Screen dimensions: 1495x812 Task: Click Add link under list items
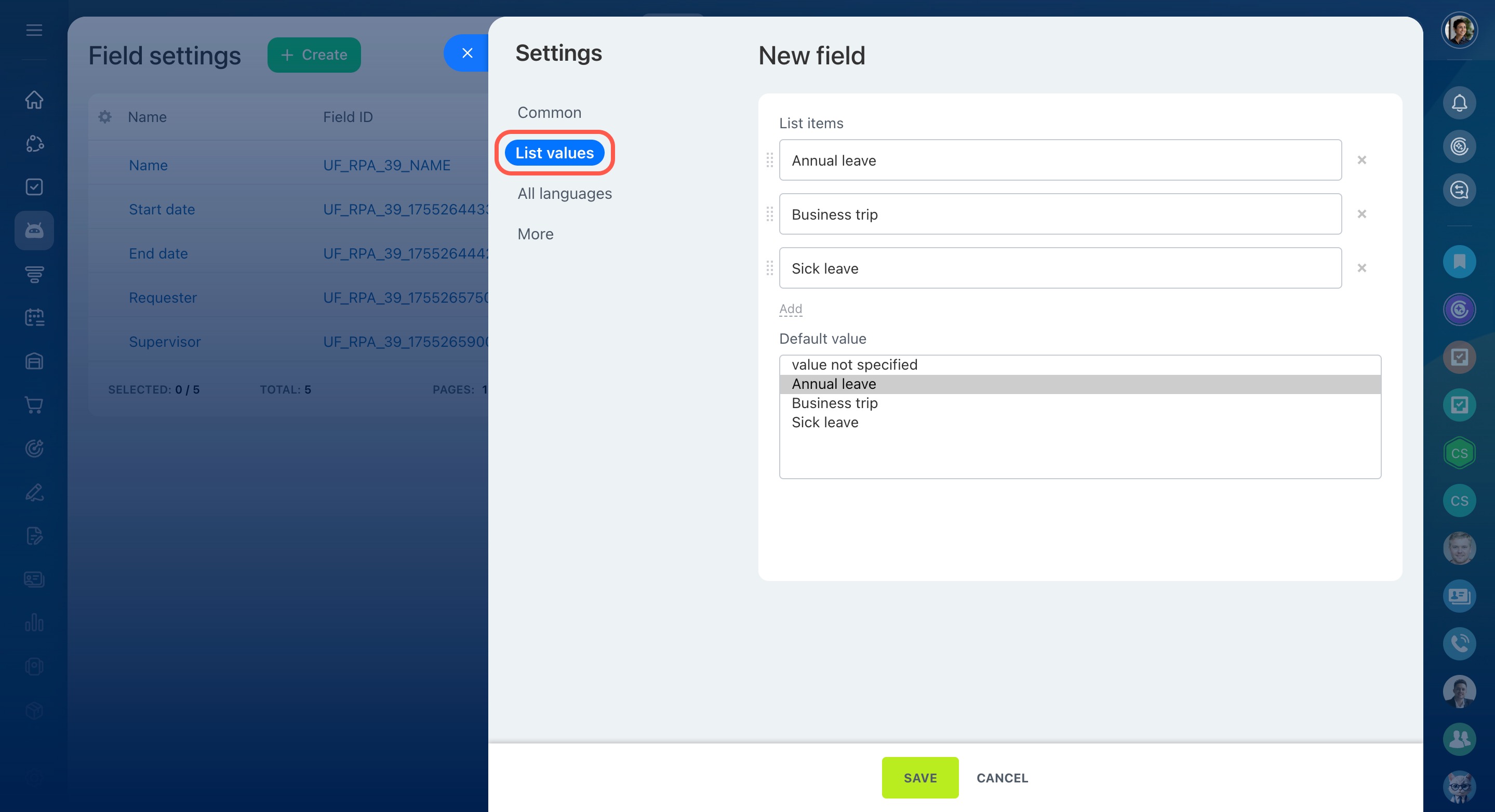point(790,308)
